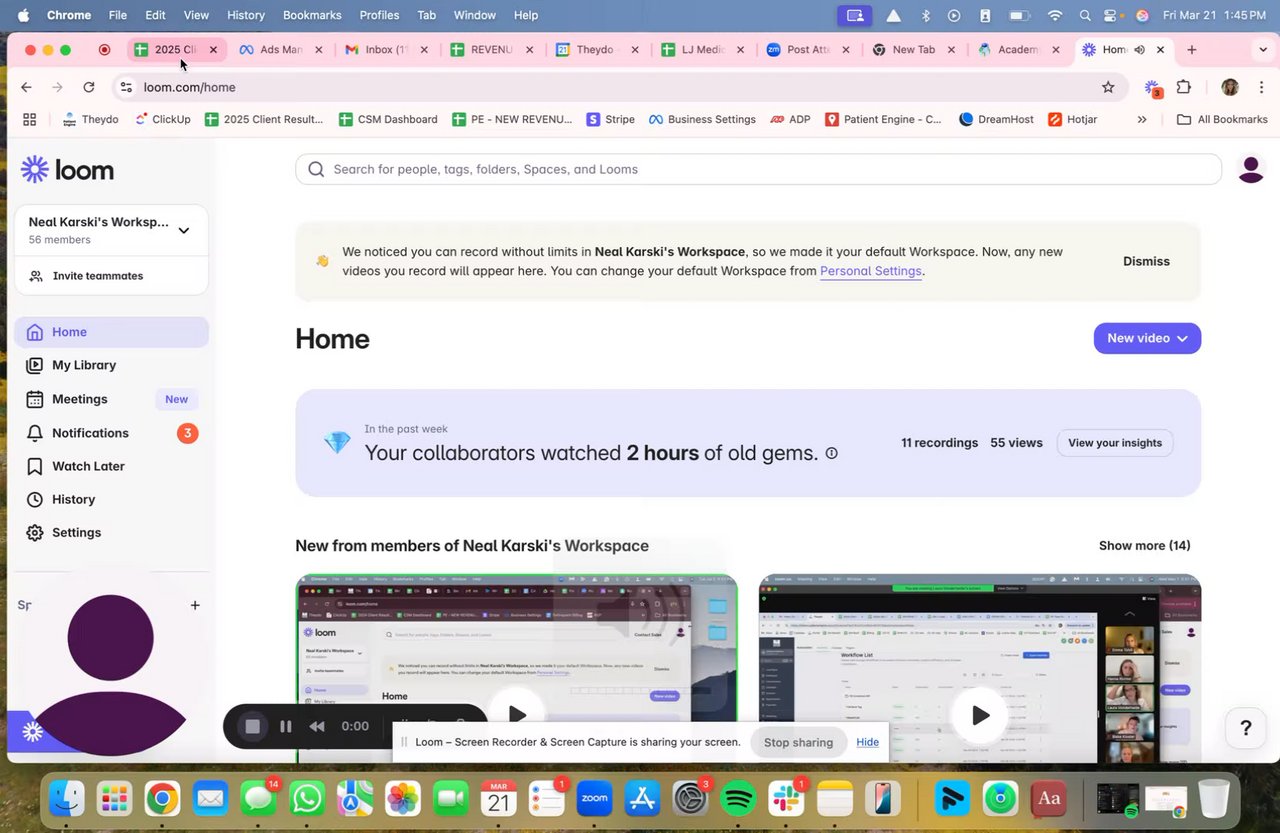Open the Chrome profile avatar
This screenshot has width=1280, height=833.
(x=1230, y=87)
